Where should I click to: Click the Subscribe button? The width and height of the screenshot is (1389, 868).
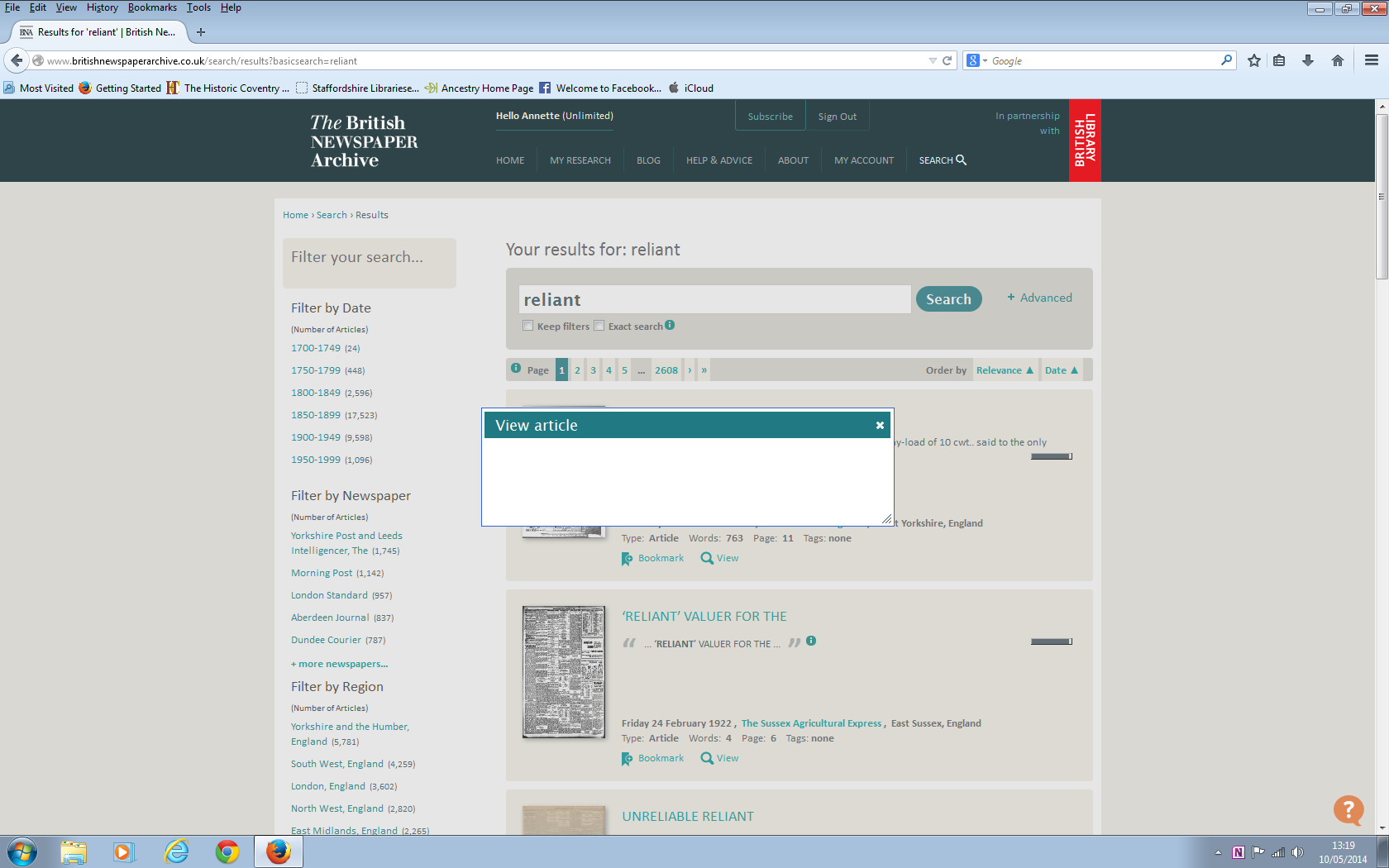[x=771, y=117]
